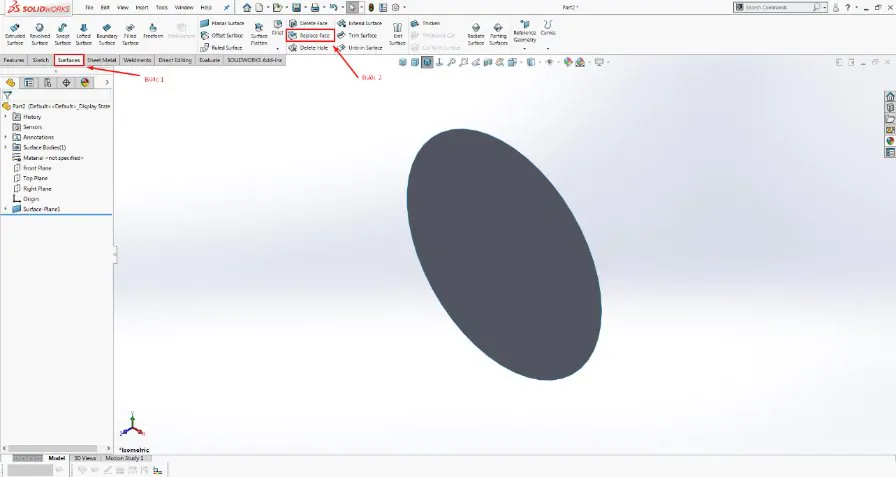Select the Boundary Surface tool
Viewport: 896px width, 477px height.
pyautogui.click(x=107, y=34)
